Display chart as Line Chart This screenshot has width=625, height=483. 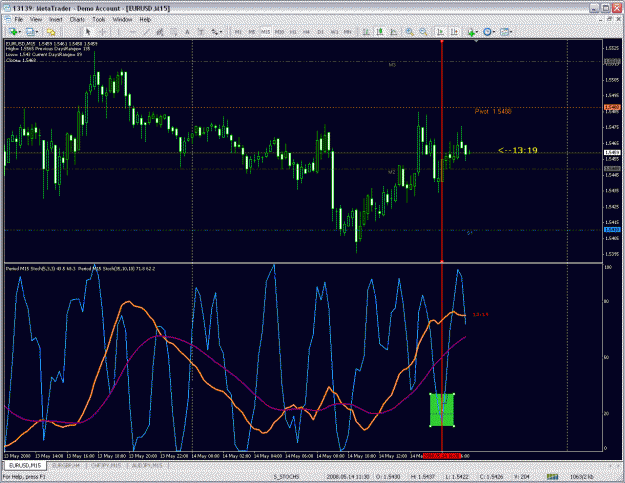click(393, 32)
